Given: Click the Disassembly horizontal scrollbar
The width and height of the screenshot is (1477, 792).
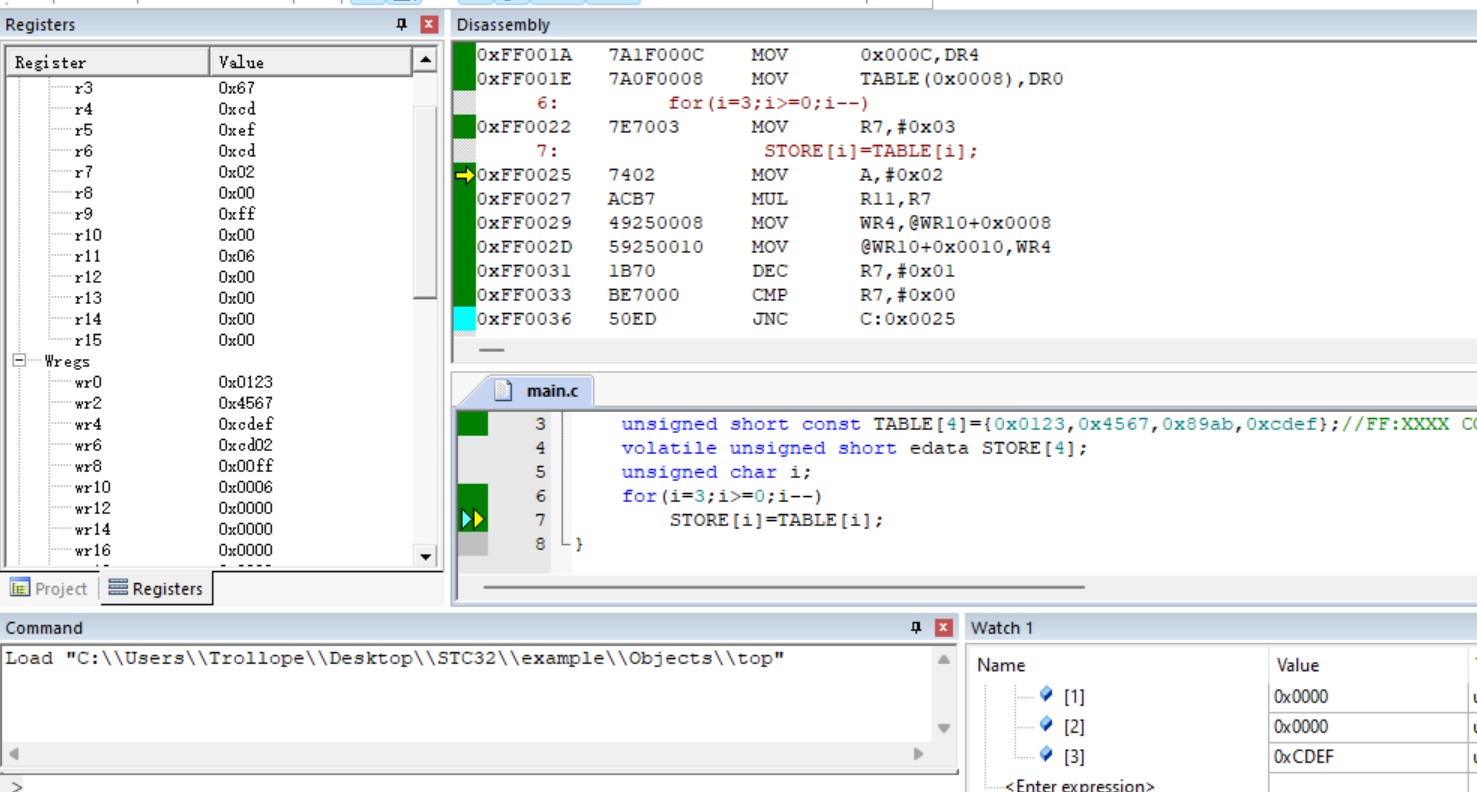Looking at the screenshot, I should point(491,351).
